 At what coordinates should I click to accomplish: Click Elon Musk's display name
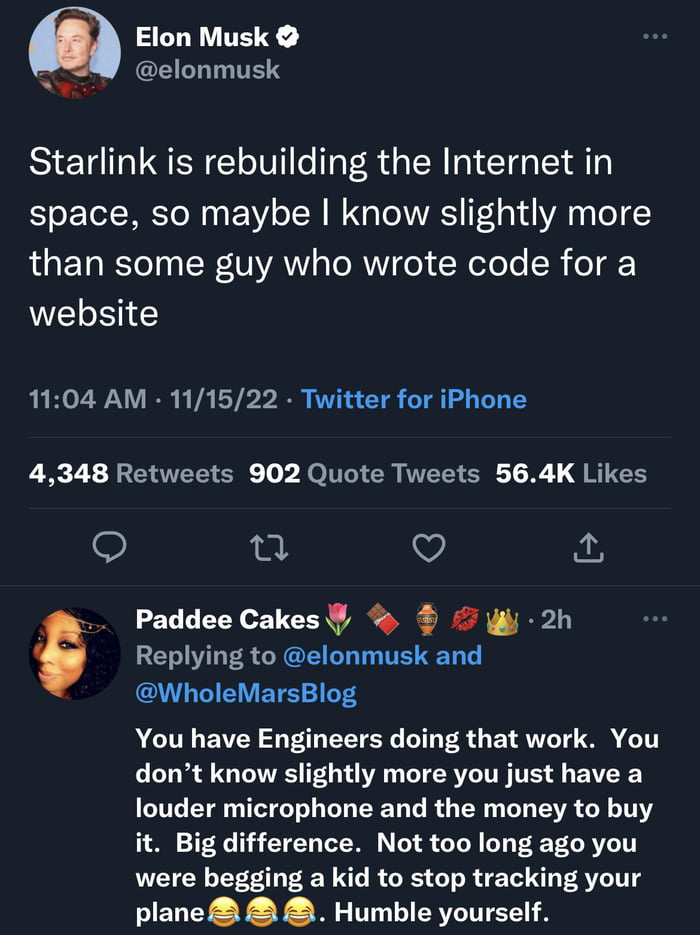click(203, 37)
